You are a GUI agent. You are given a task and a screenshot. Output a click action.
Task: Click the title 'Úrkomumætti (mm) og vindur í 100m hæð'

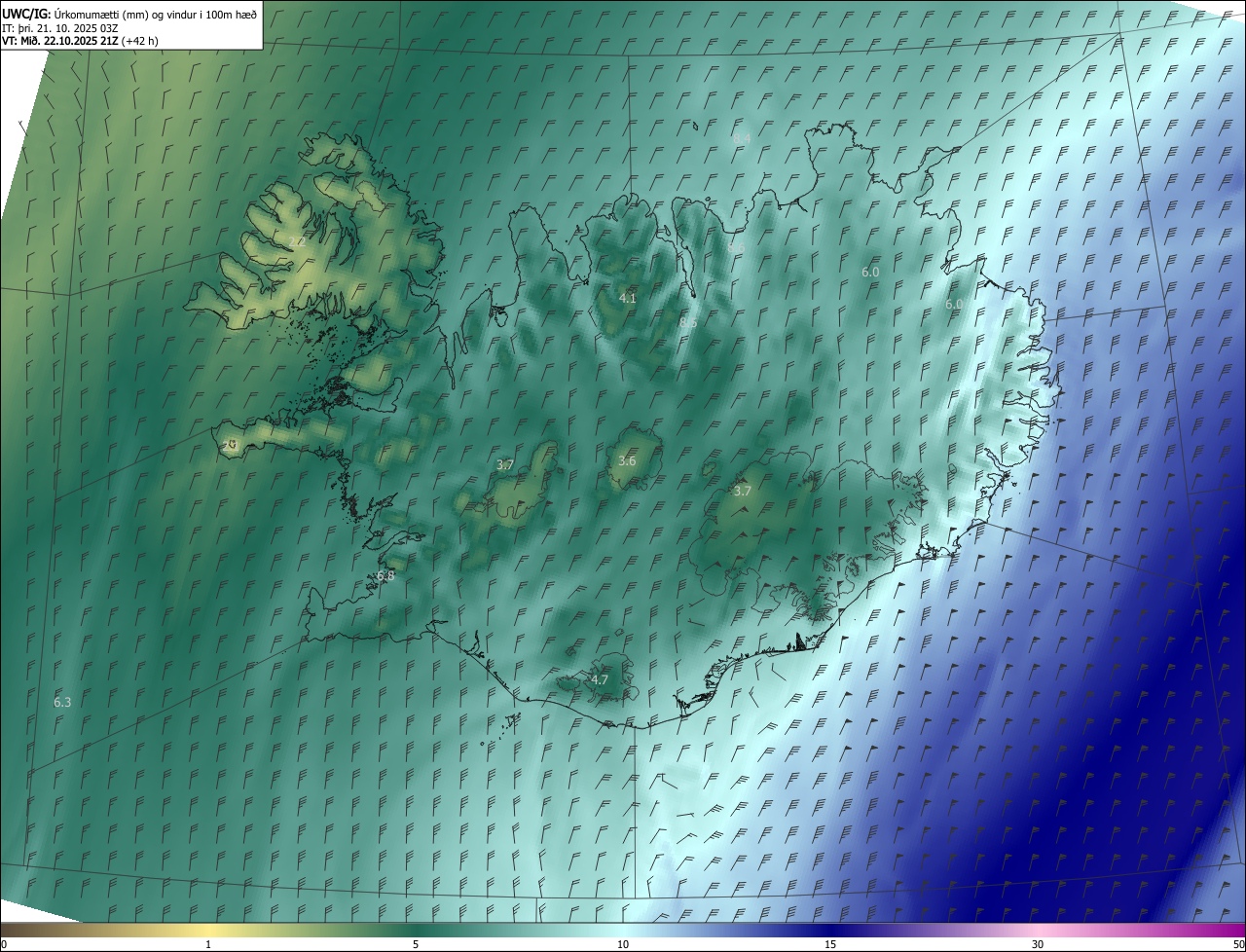point(156,14)
